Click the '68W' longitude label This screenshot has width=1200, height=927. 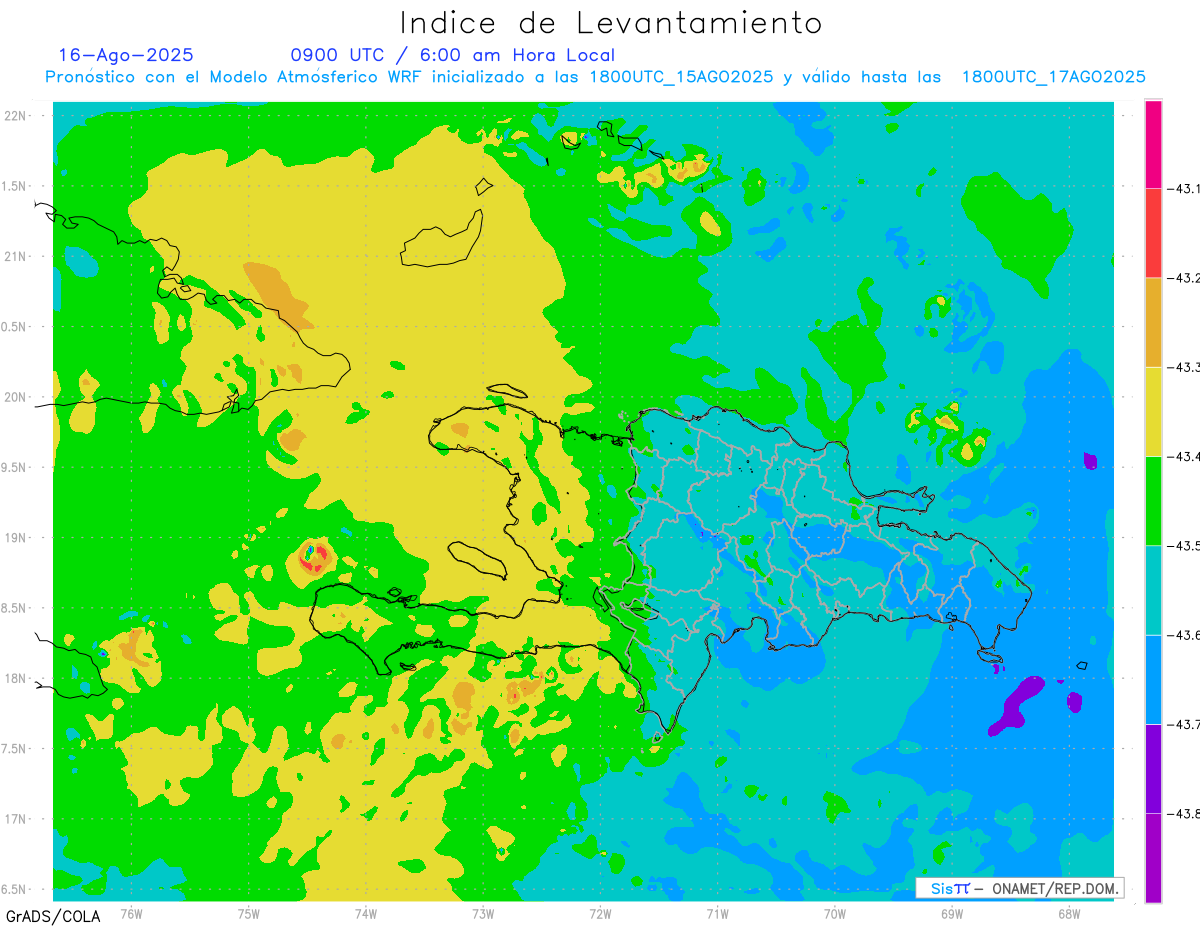[x=1069, y=914]
